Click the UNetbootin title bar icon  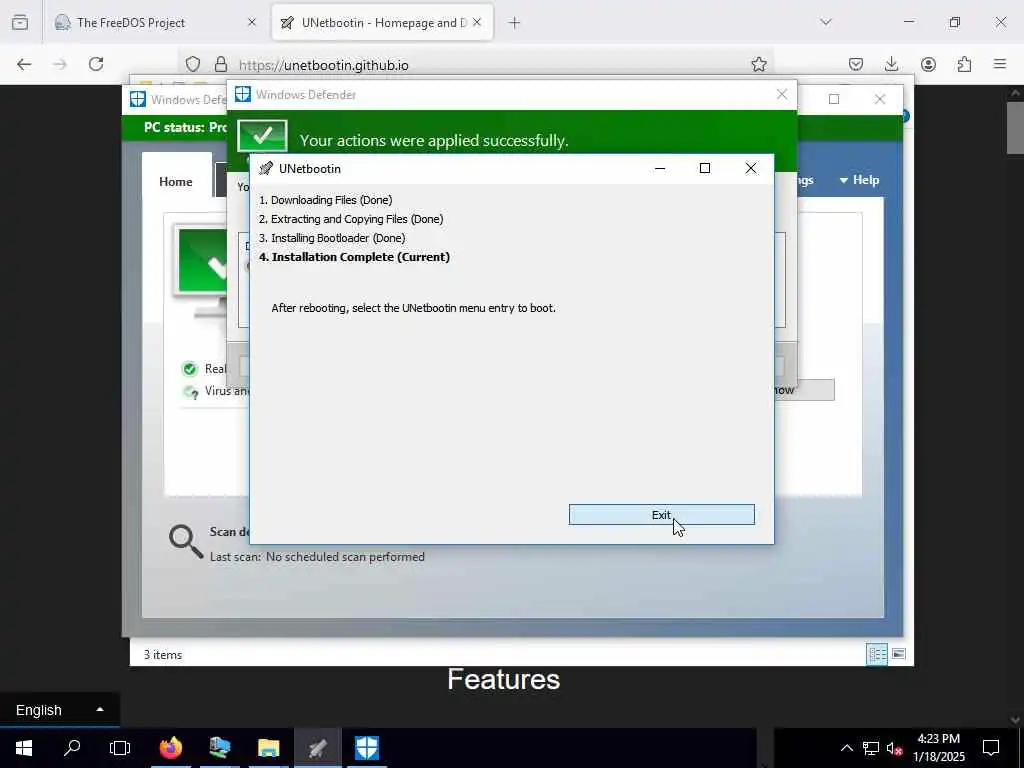click(266, 168)
